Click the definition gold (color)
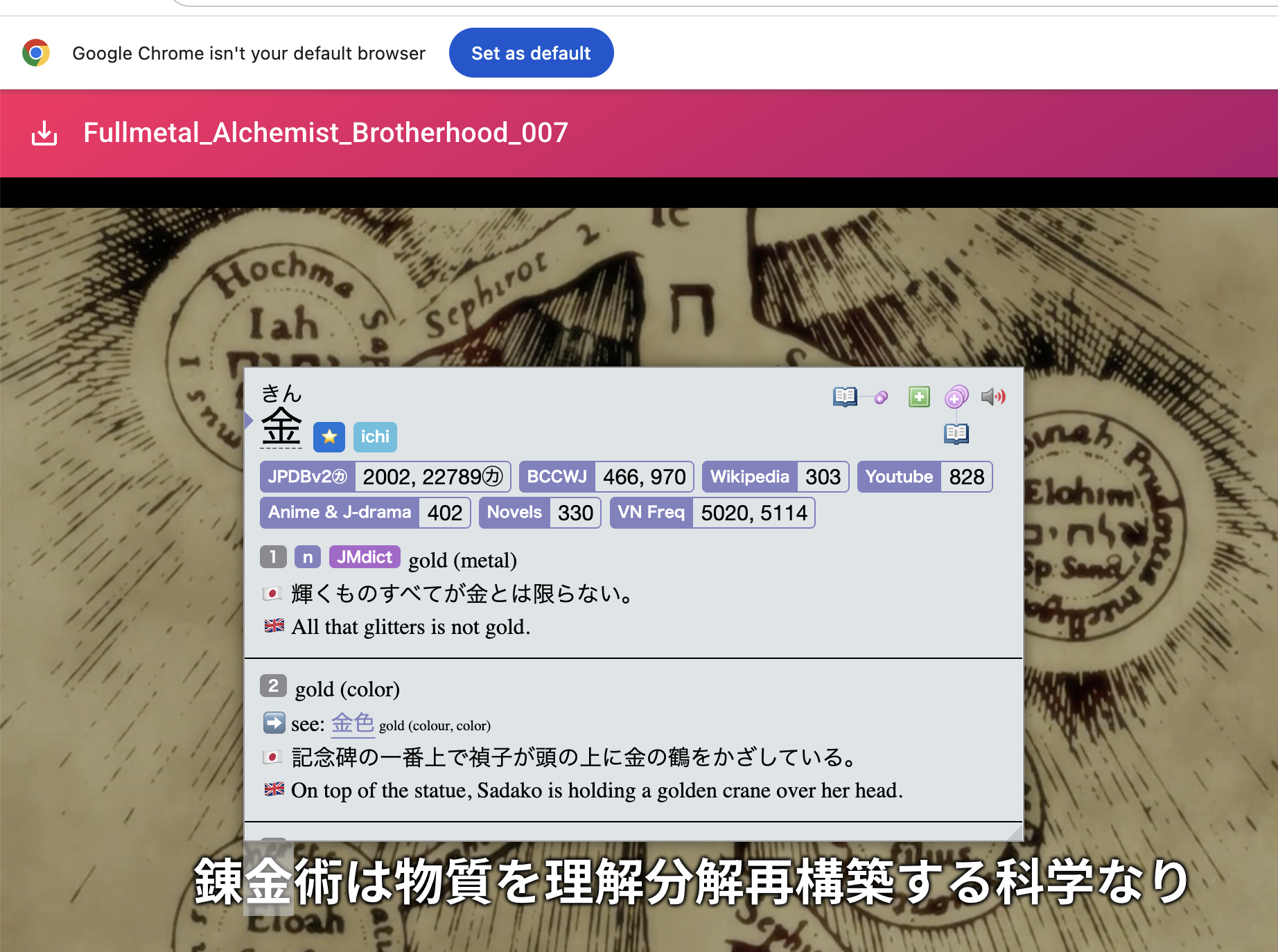Image resolution: width=1278 pixels, height=952 pixels. 347,689
